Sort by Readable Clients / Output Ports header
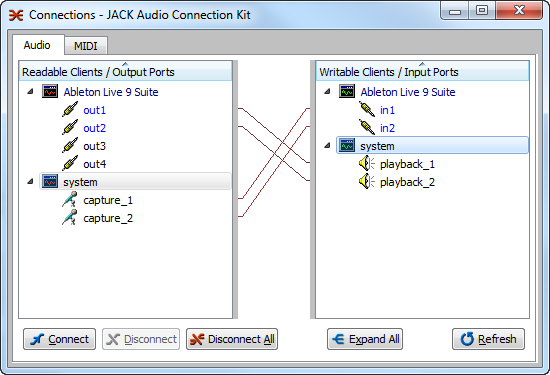Screen dimensions: 550x375 point(126,71)
